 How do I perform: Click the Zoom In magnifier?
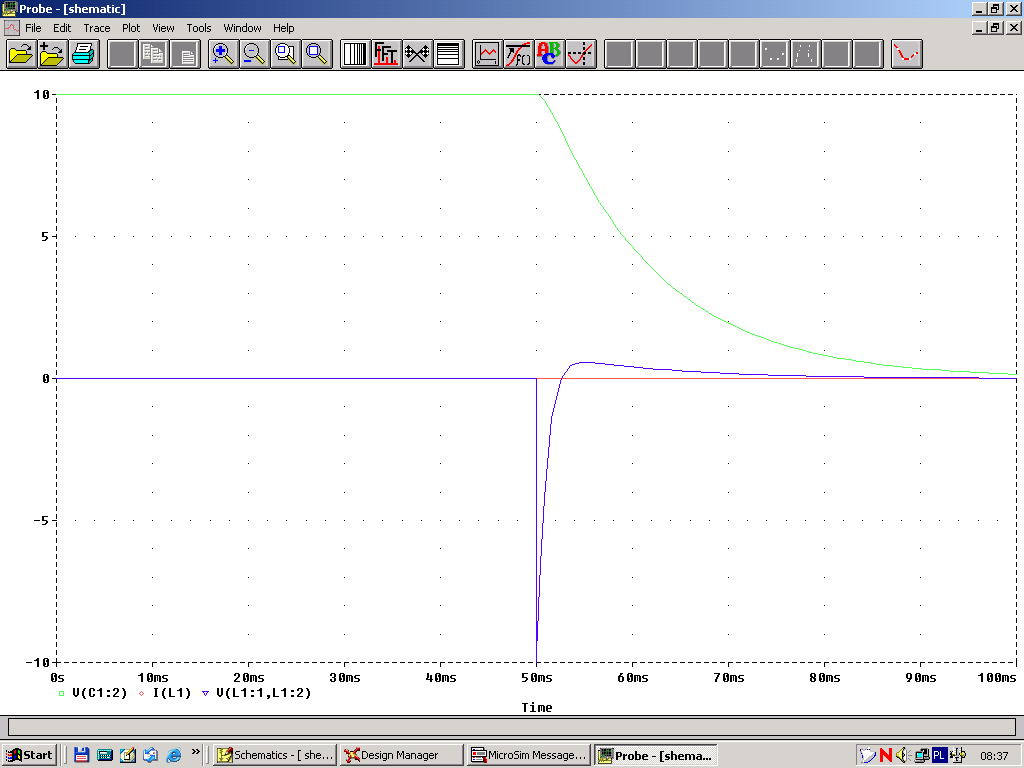tap(223, 54)
